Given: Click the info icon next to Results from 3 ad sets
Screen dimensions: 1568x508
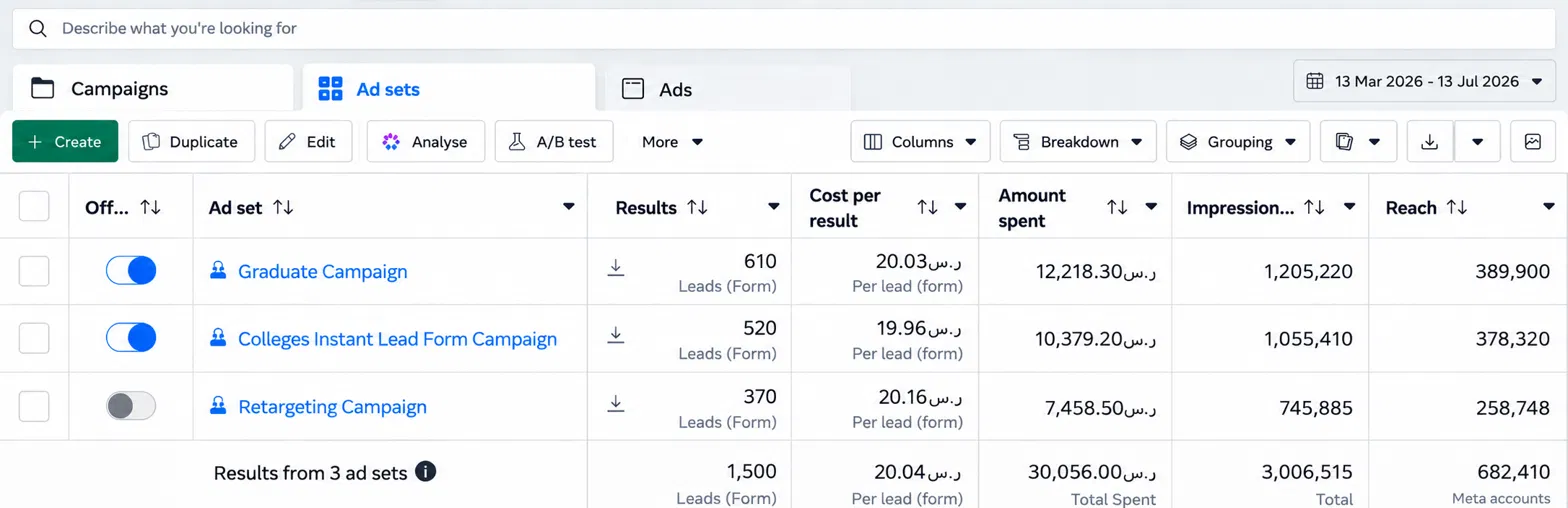Looking at the screenshot, I should coord(425,472).
